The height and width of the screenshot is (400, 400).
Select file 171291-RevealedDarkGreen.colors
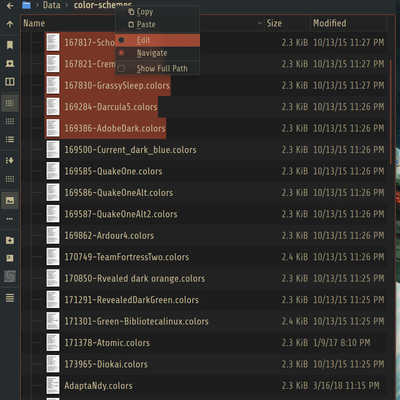click(x=131, y=299)
